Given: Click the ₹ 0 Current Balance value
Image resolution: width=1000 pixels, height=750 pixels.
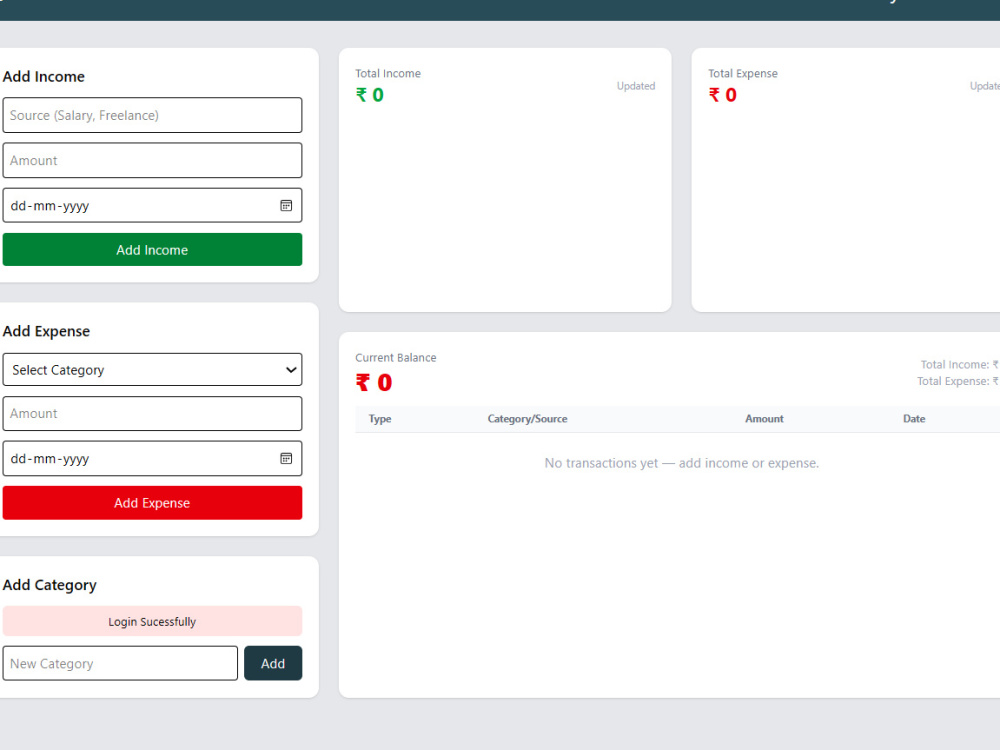Looking at the screenshot, I should click(374, 383).
